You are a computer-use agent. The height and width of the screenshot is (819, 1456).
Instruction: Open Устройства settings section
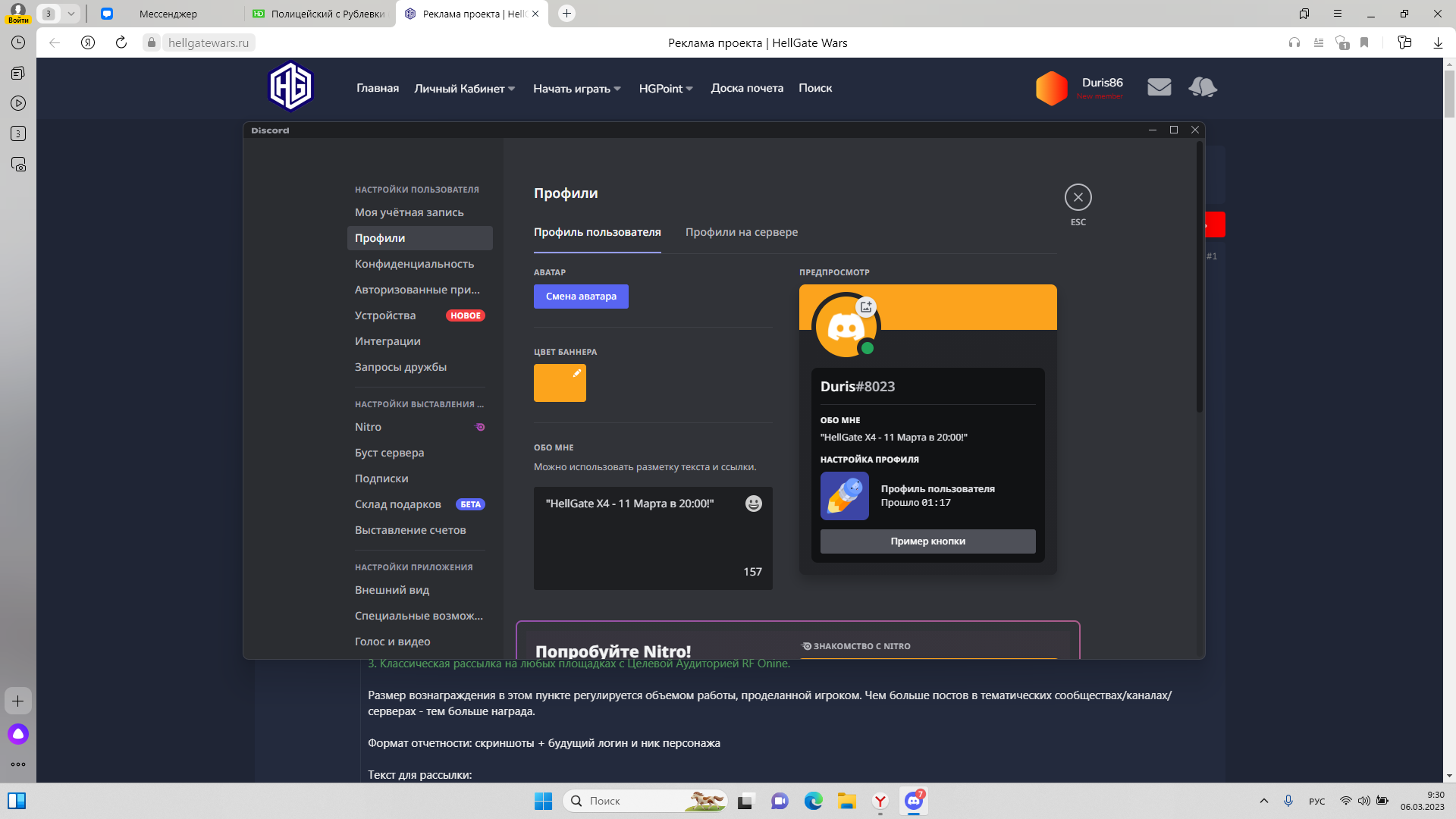click(420, 315)
